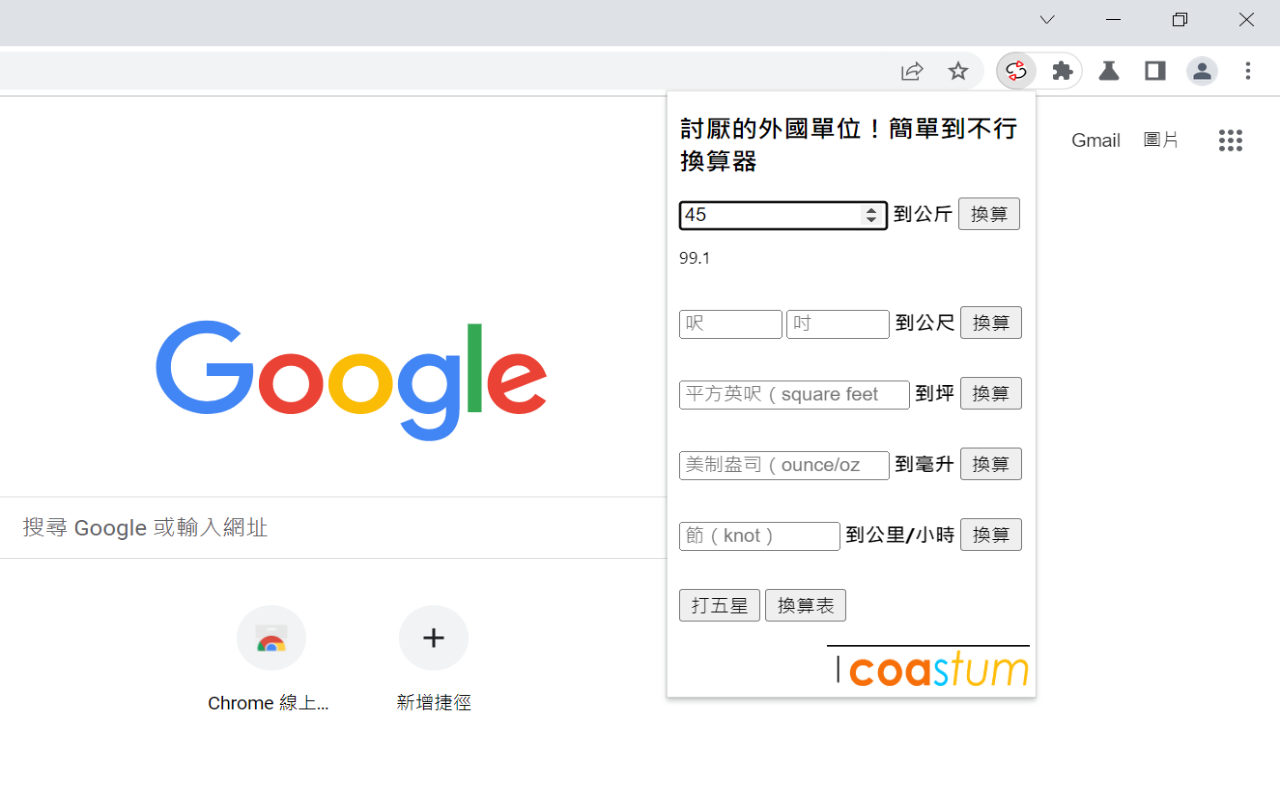
Task: Click the number spinner on the 45 field
Action: [x=871, y=215]
